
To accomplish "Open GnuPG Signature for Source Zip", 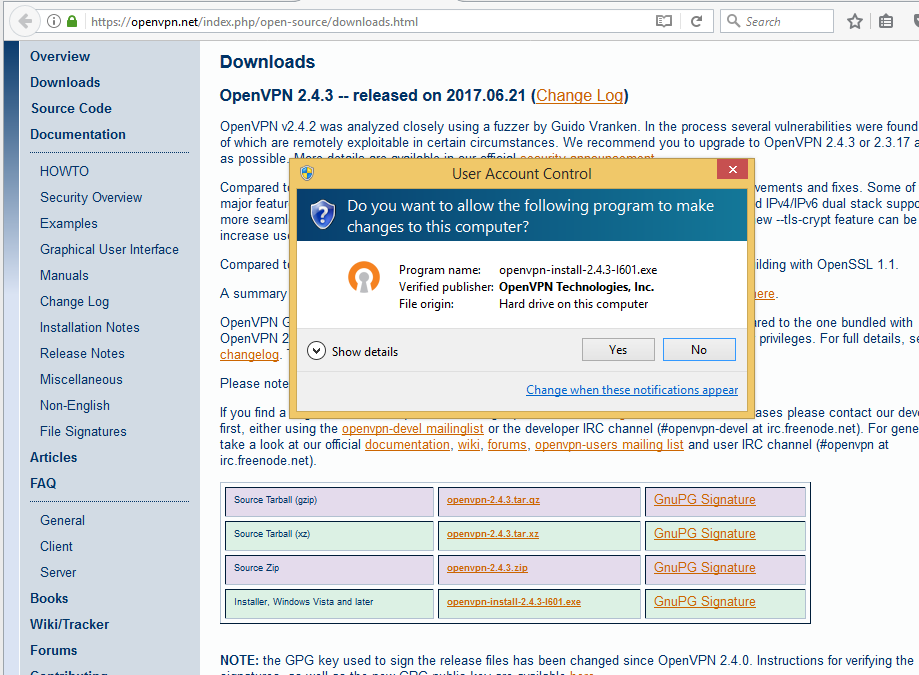I will (x=704, y=568).
